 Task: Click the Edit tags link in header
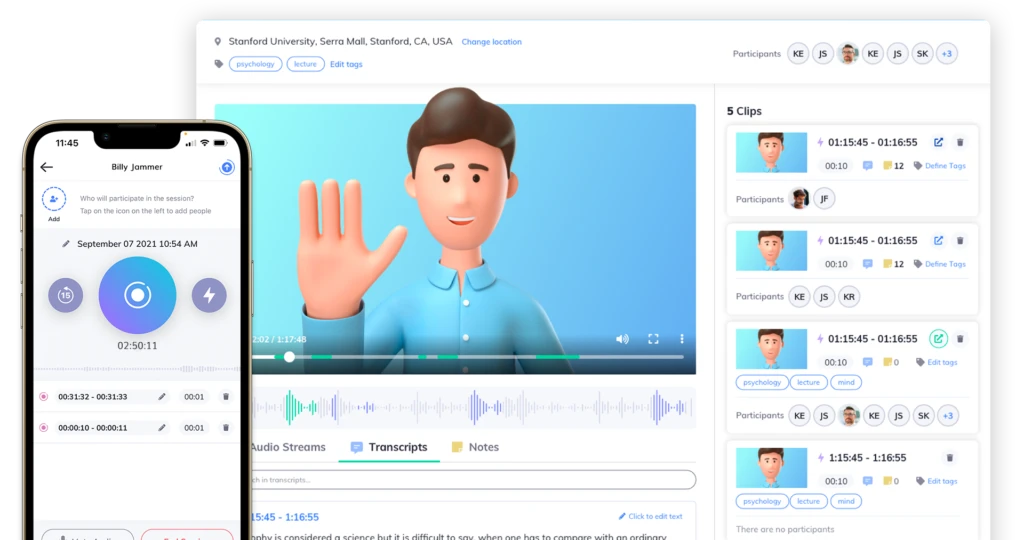tap(346, 64)
